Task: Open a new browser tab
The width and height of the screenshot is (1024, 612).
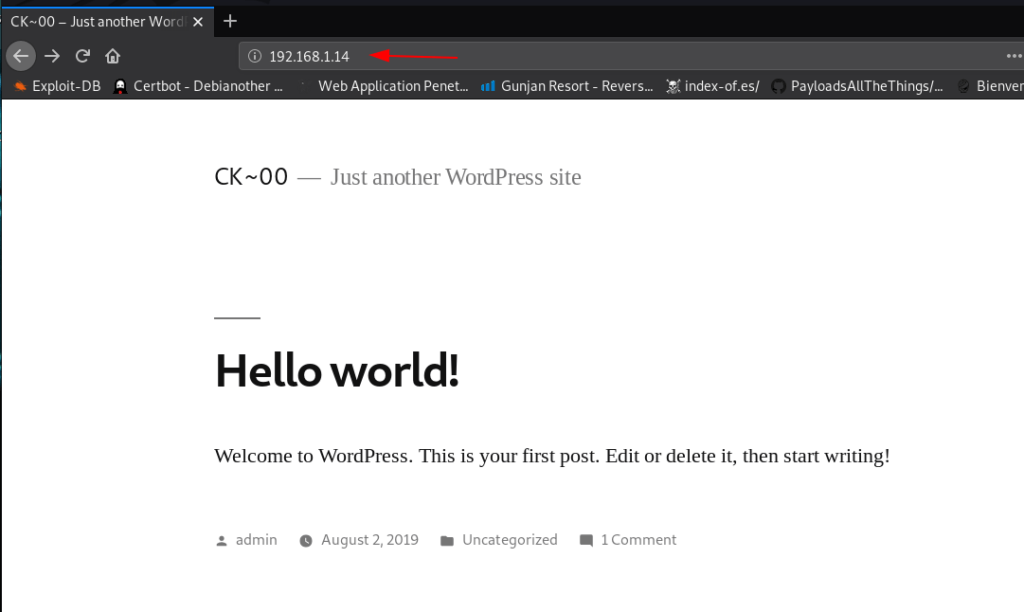Action: (230, 22)
